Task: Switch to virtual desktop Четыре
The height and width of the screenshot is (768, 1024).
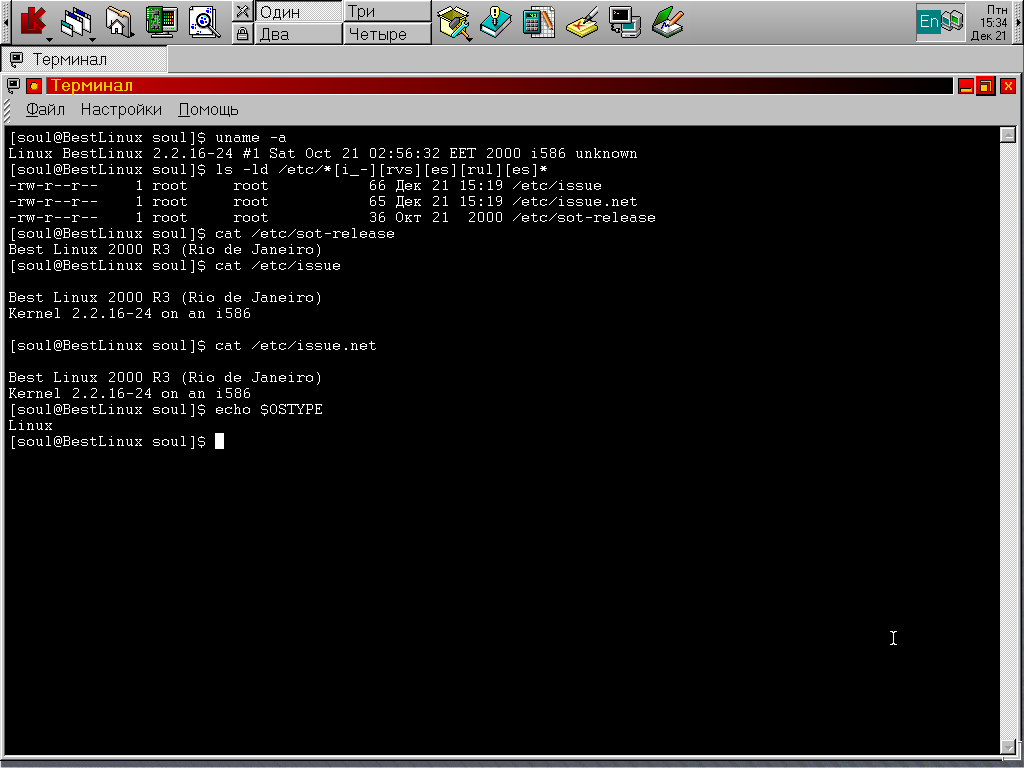Action: [x=387, y=33]
